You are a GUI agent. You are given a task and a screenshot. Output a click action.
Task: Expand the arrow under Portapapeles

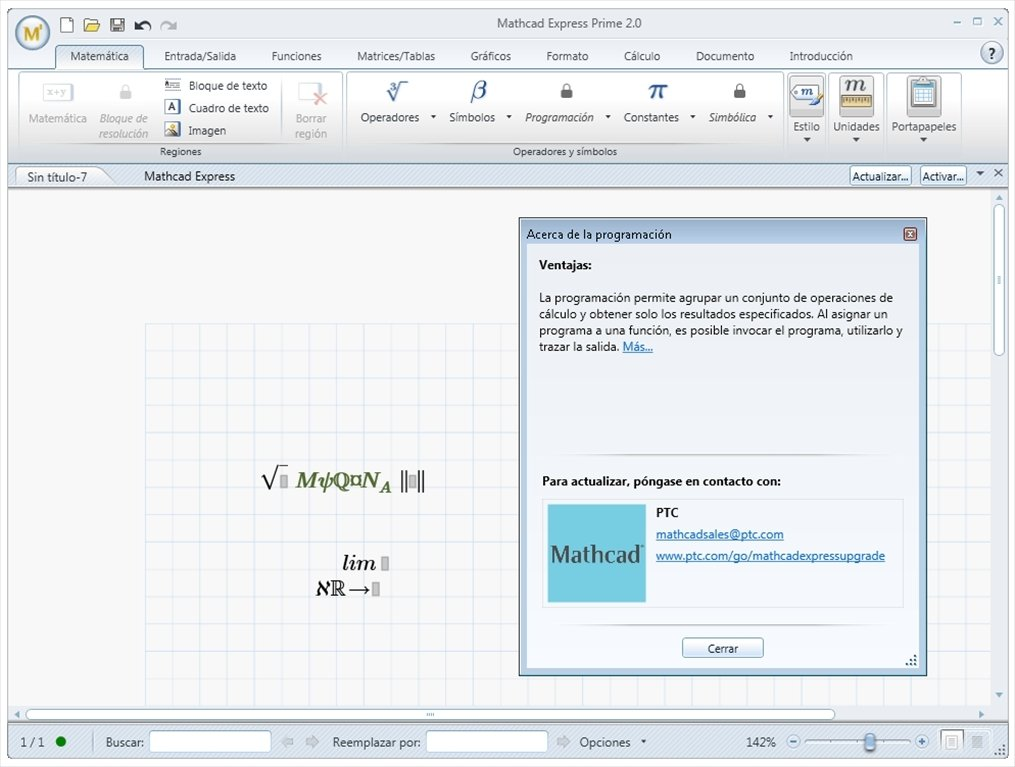click(923, 140)
